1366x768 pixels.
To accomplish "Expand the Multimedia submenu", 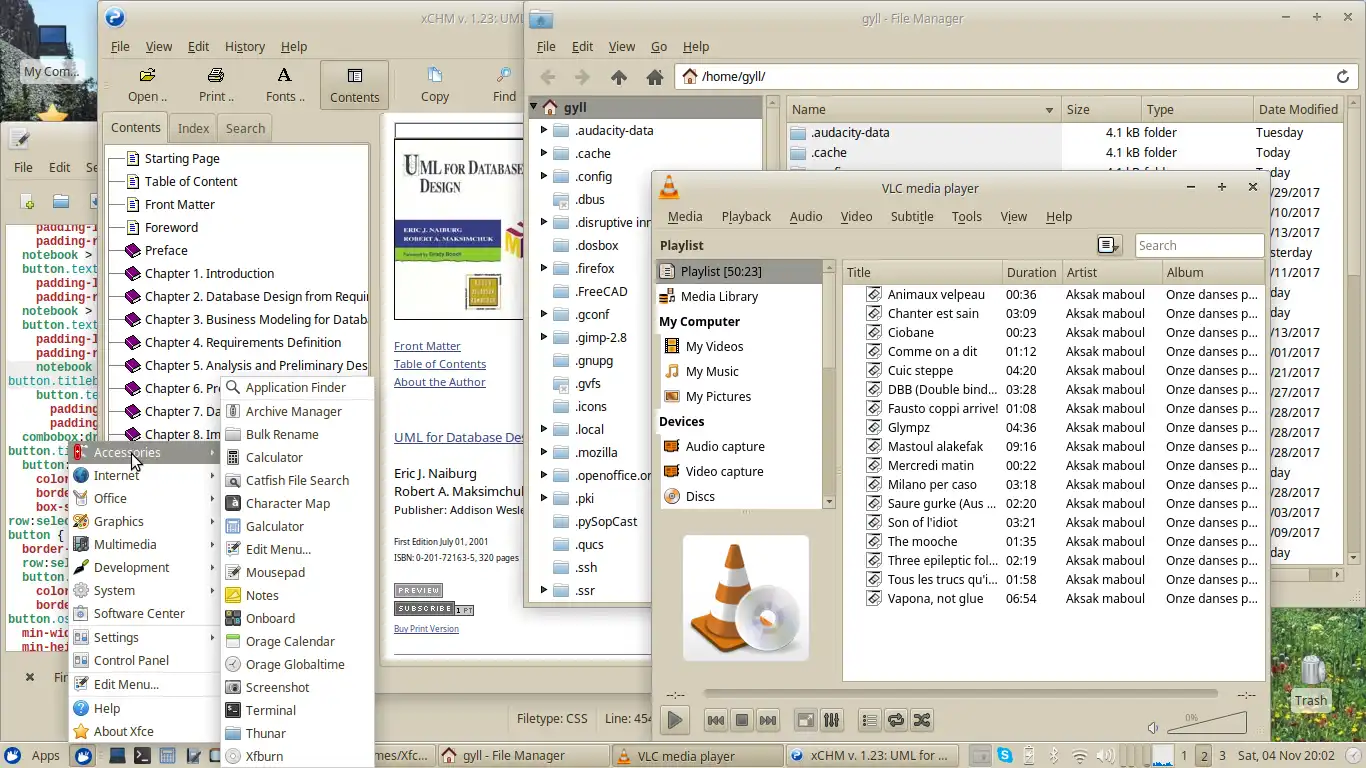I will (144, 544).
